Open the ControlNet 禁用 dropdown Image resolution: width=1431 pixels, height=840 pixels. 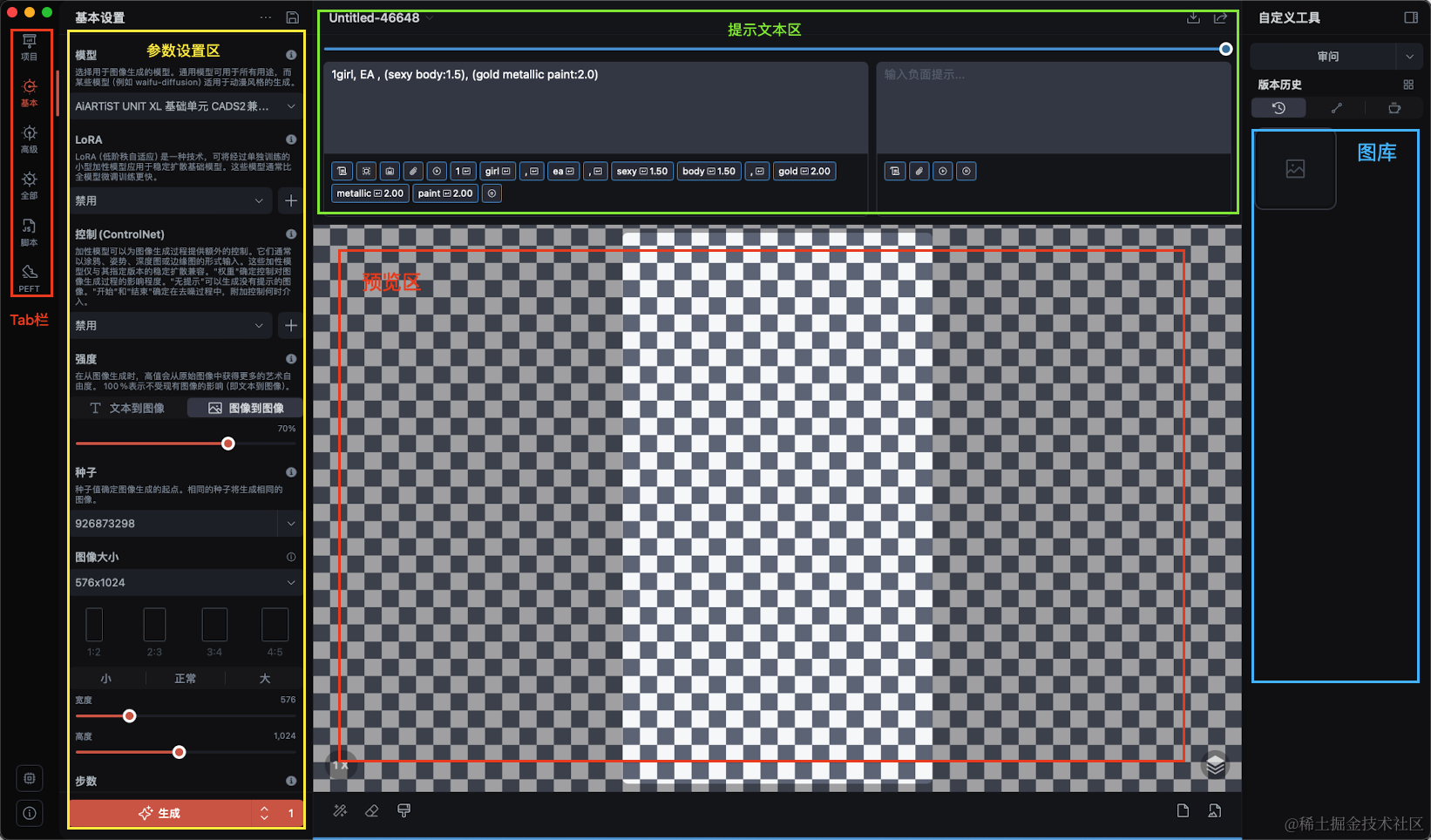(x=171, y=325)
